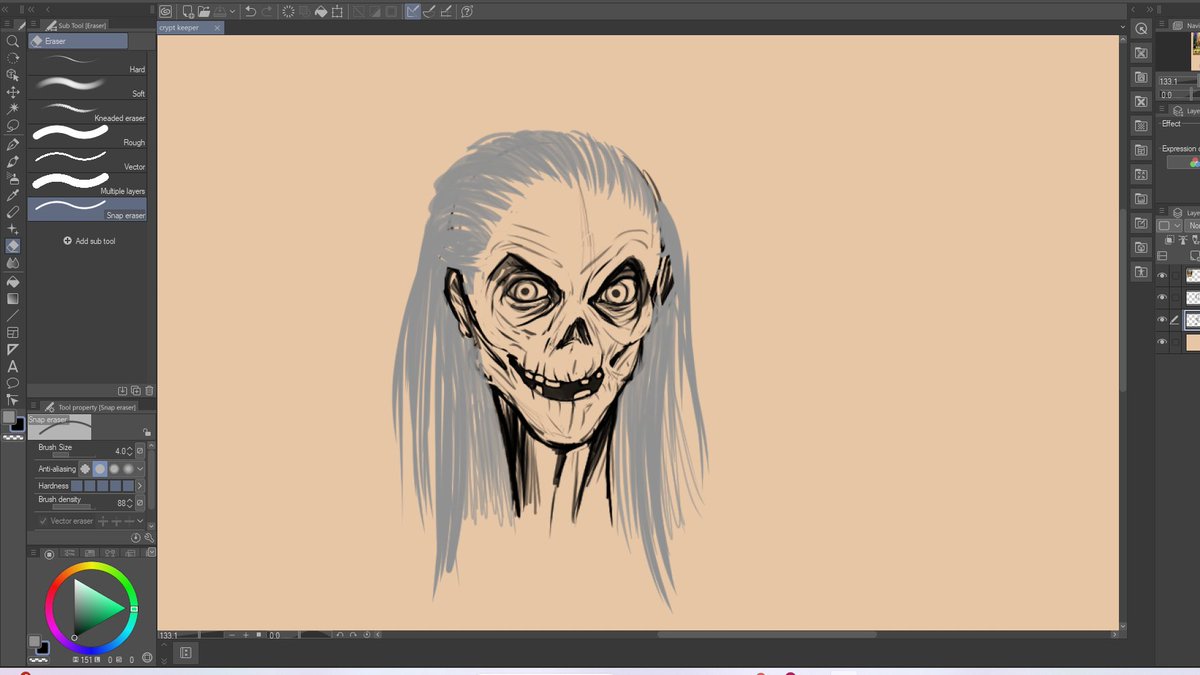Click the Redo arrow in command bar
This screenshot has height=675, width=1200.
[x=266, y=11]
